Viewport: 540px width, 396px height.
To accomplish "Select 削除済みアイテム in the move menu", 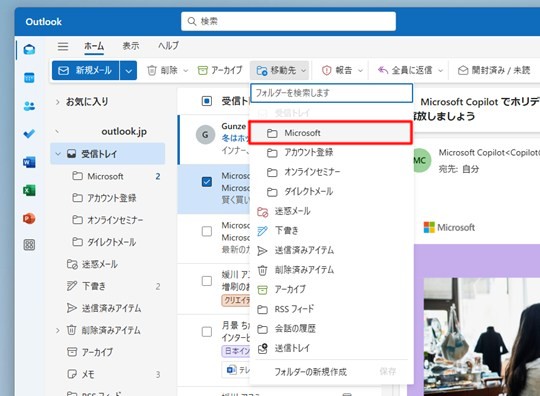I will (x=331, y=270).
